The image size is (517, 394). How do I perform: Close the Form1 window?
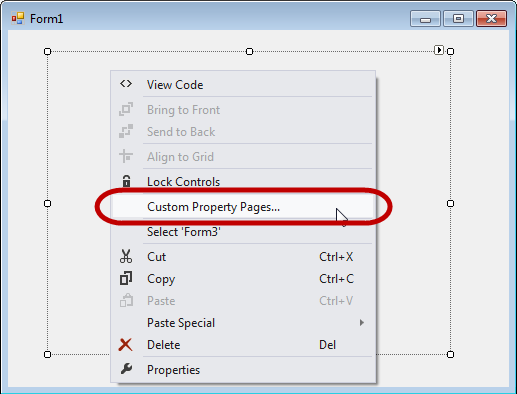(x=491, y=19)
